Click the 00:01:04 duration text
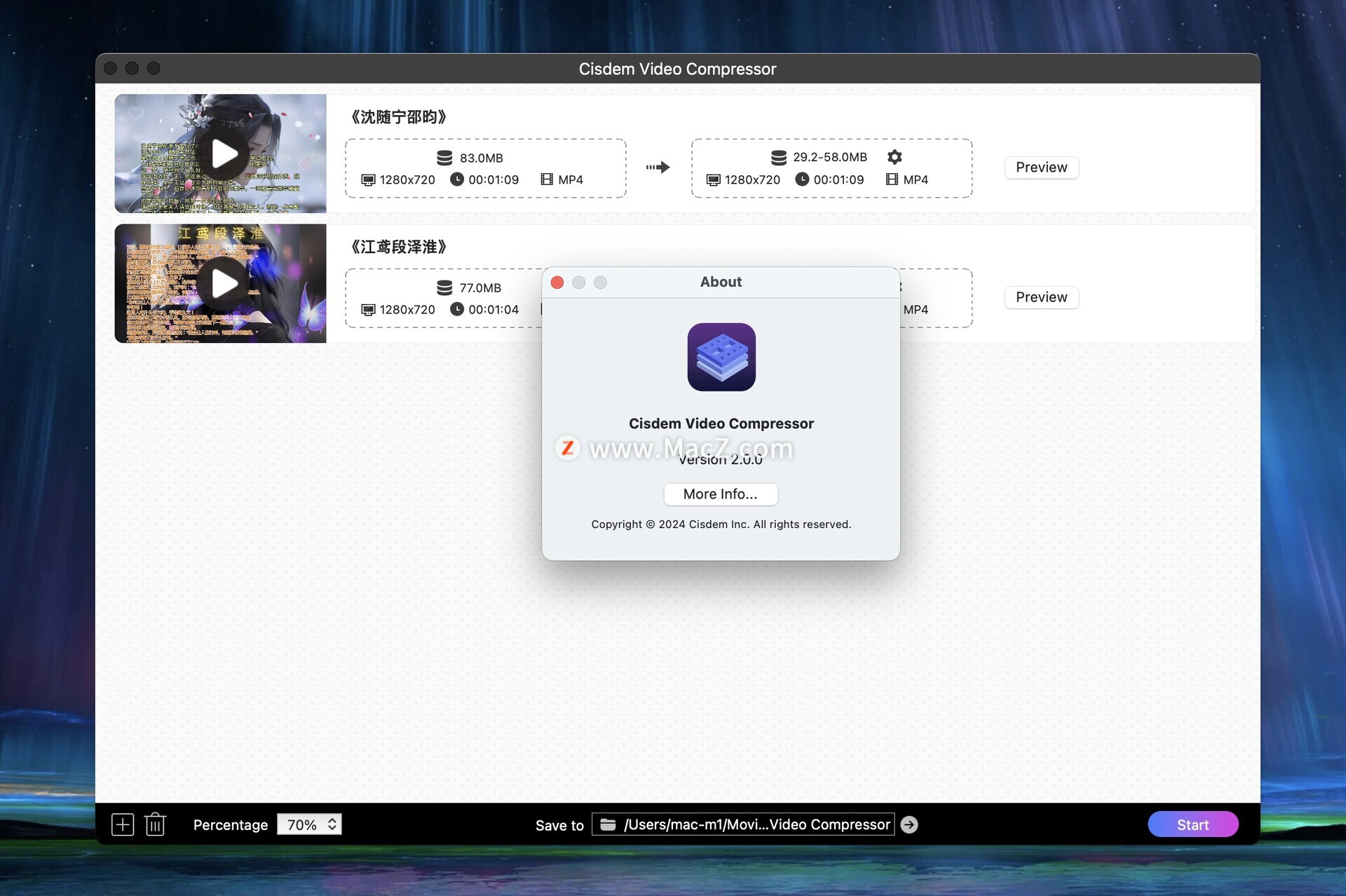The height and width of the screenshot is (896, 1346). pyautogui.click(x=494, y=309)
